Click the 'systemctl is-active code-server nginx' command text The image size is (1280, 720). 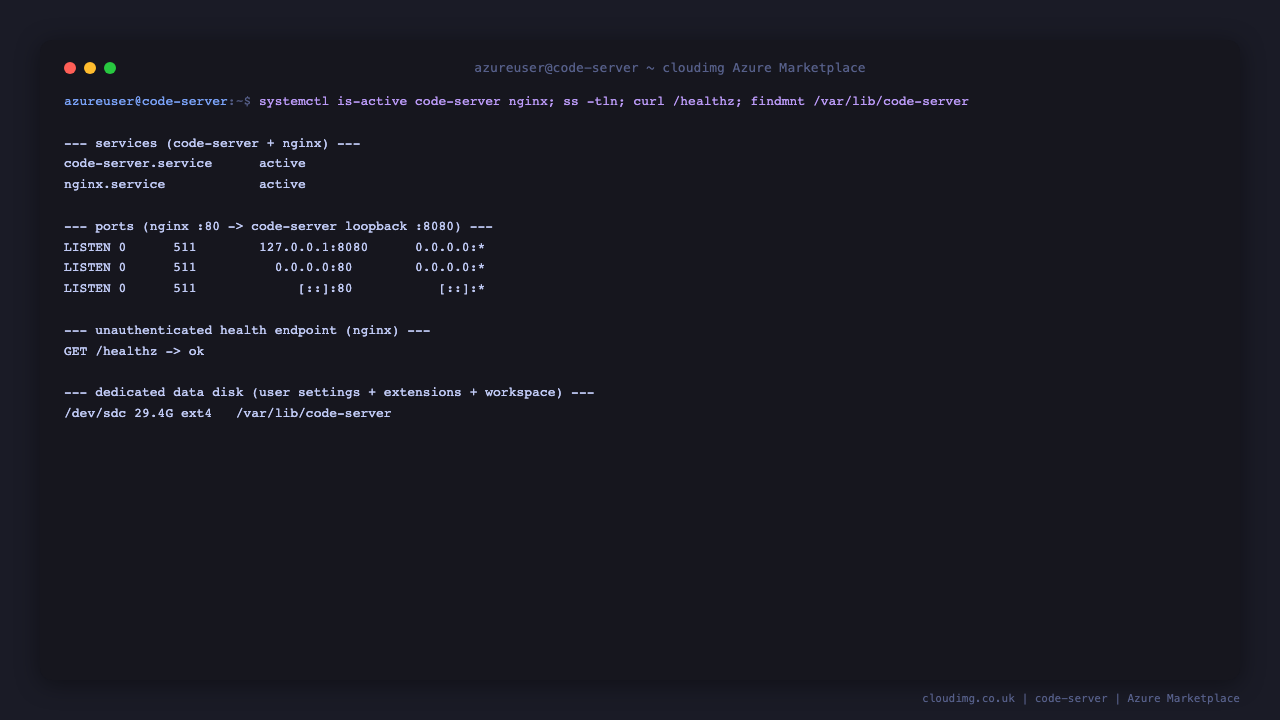[402, 101]
